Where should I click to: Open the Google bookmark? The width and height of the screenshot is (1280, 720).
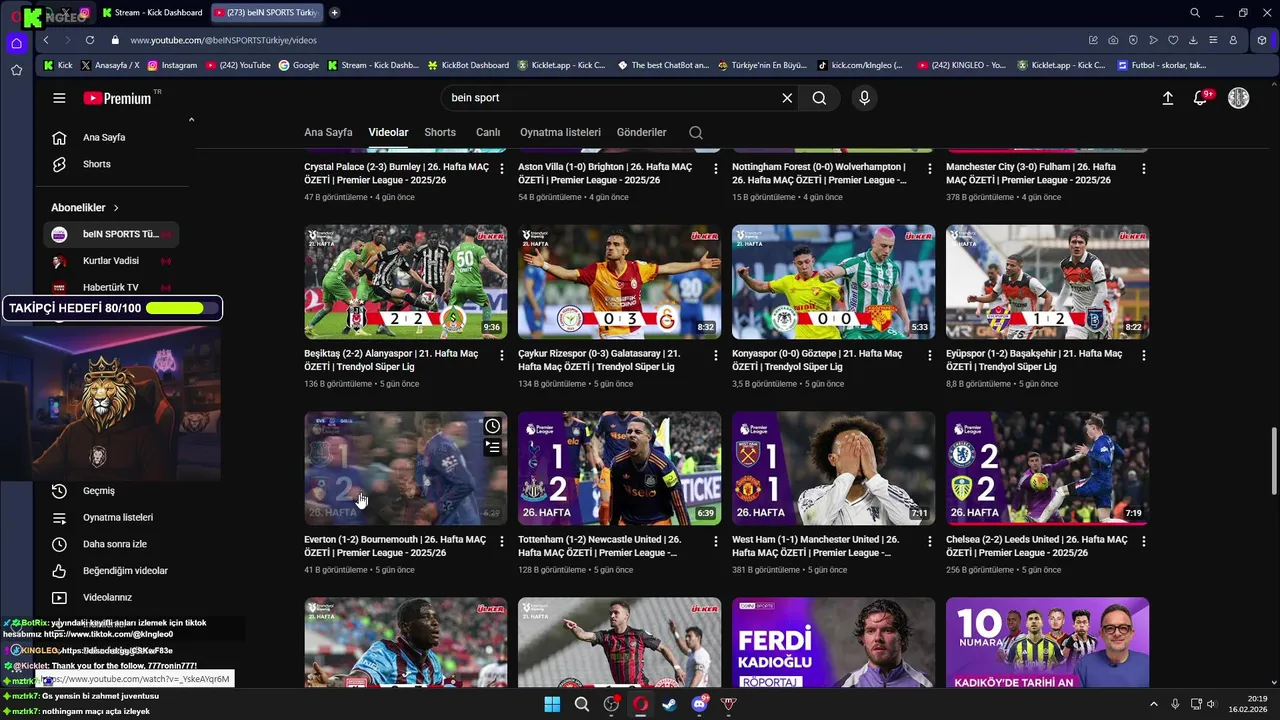coord(299,65)
